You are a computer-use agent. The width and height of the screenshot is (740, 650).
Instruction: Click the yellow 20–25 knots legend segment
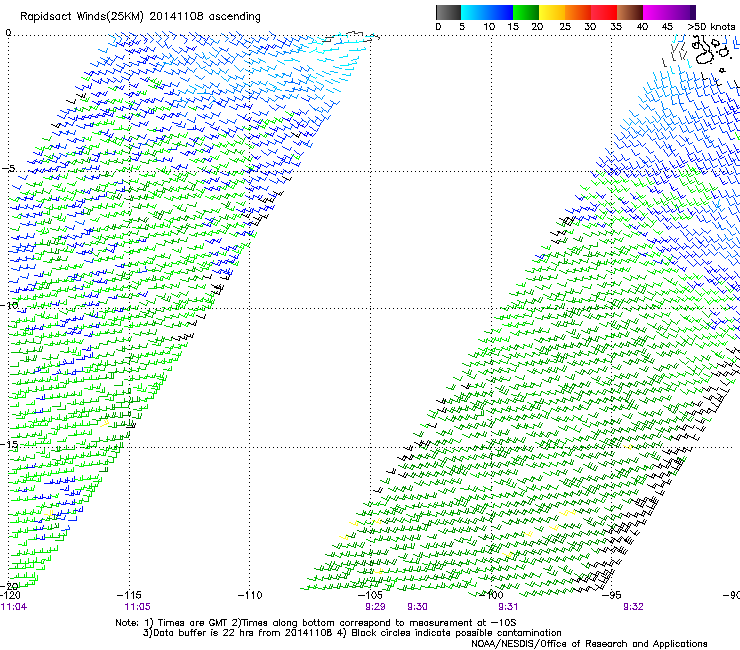(x=552, y=12)
